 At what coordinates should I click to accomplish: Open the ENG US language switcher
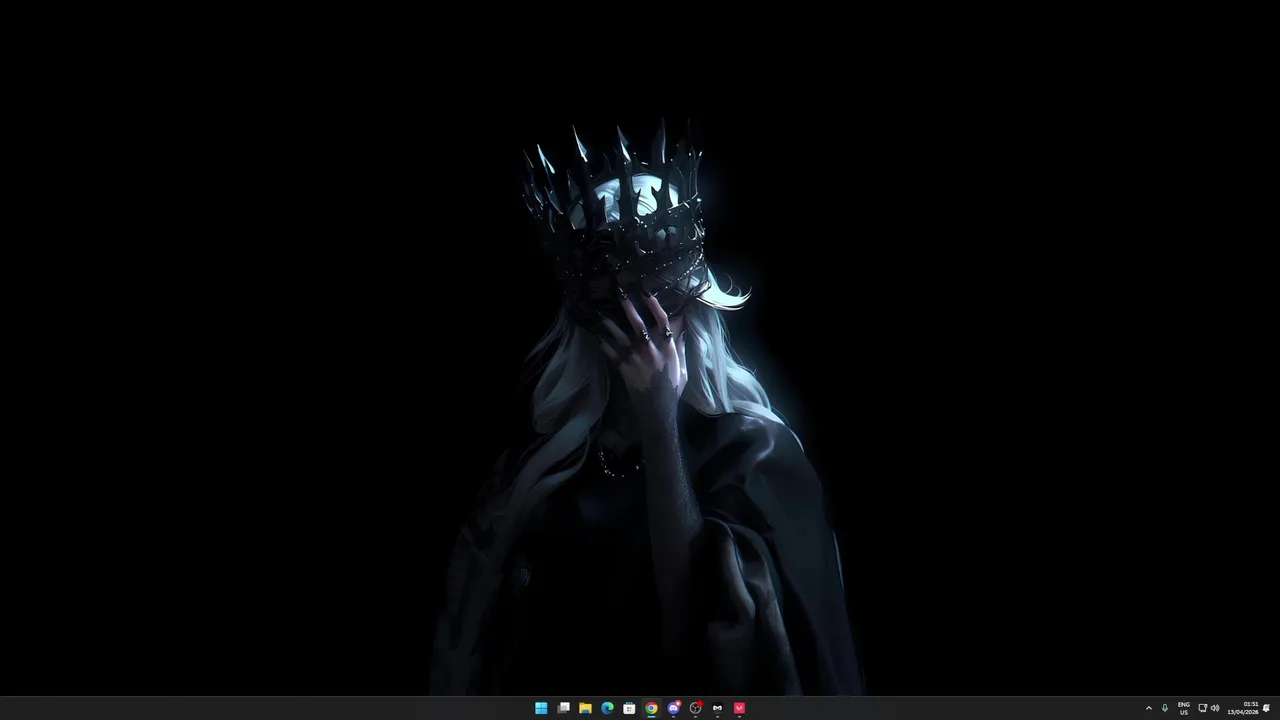(x=1184, y=708)
